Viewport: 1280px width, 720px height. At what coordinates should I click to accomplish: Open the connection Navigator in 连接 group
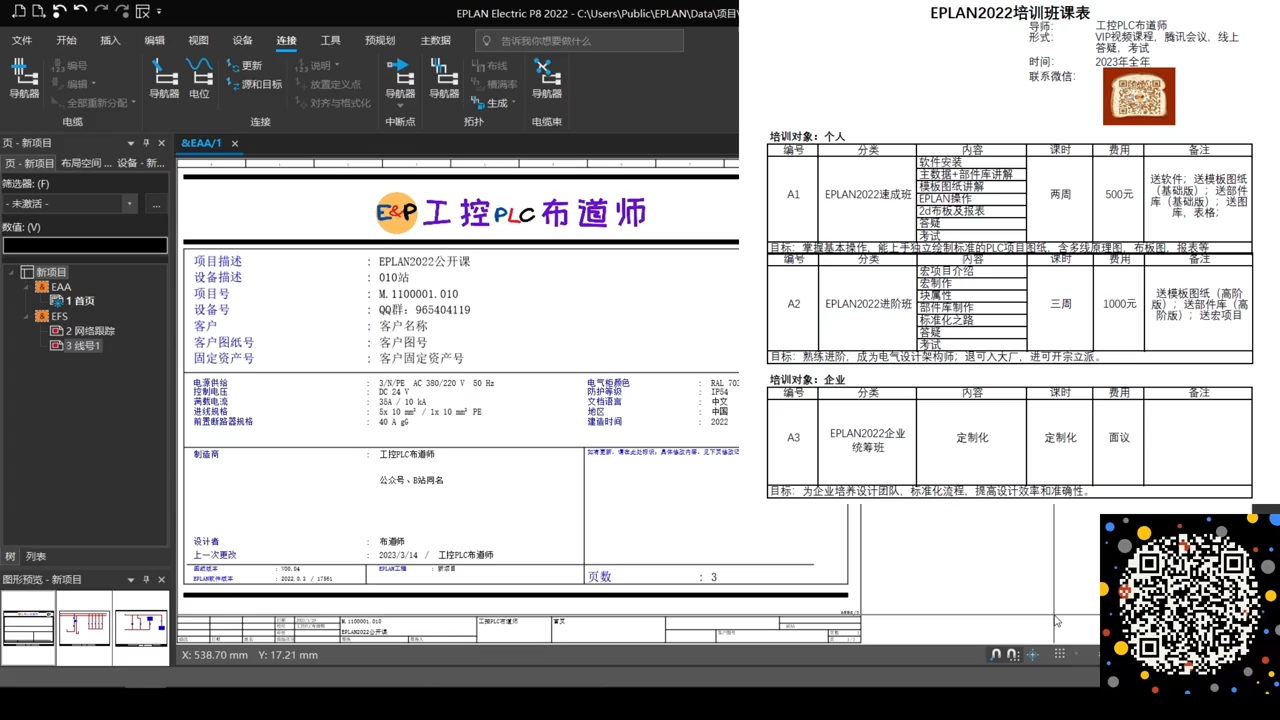click(164, 78)
